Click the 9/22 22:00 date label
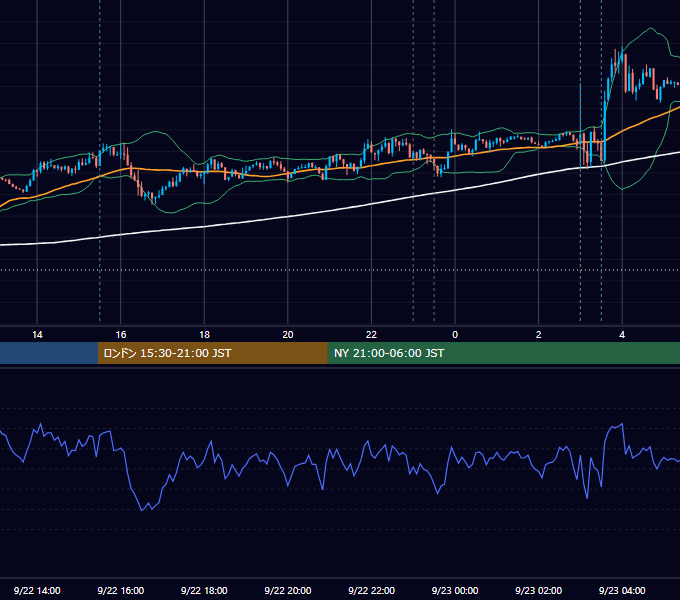The image size is (680, 600). pyautogui.click(x=371, y=590)
